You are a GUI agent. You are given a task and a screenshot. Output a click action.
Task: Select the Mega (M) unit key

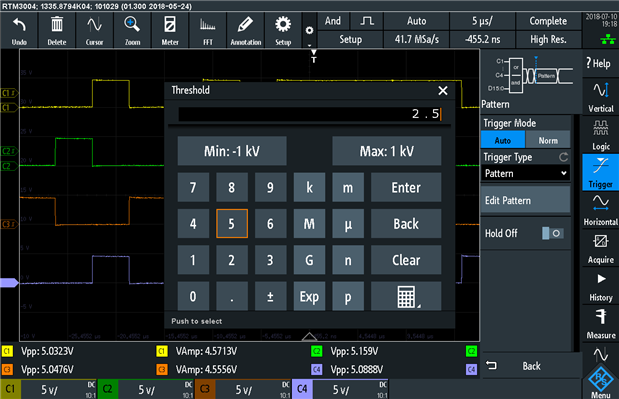pos(309,224)
